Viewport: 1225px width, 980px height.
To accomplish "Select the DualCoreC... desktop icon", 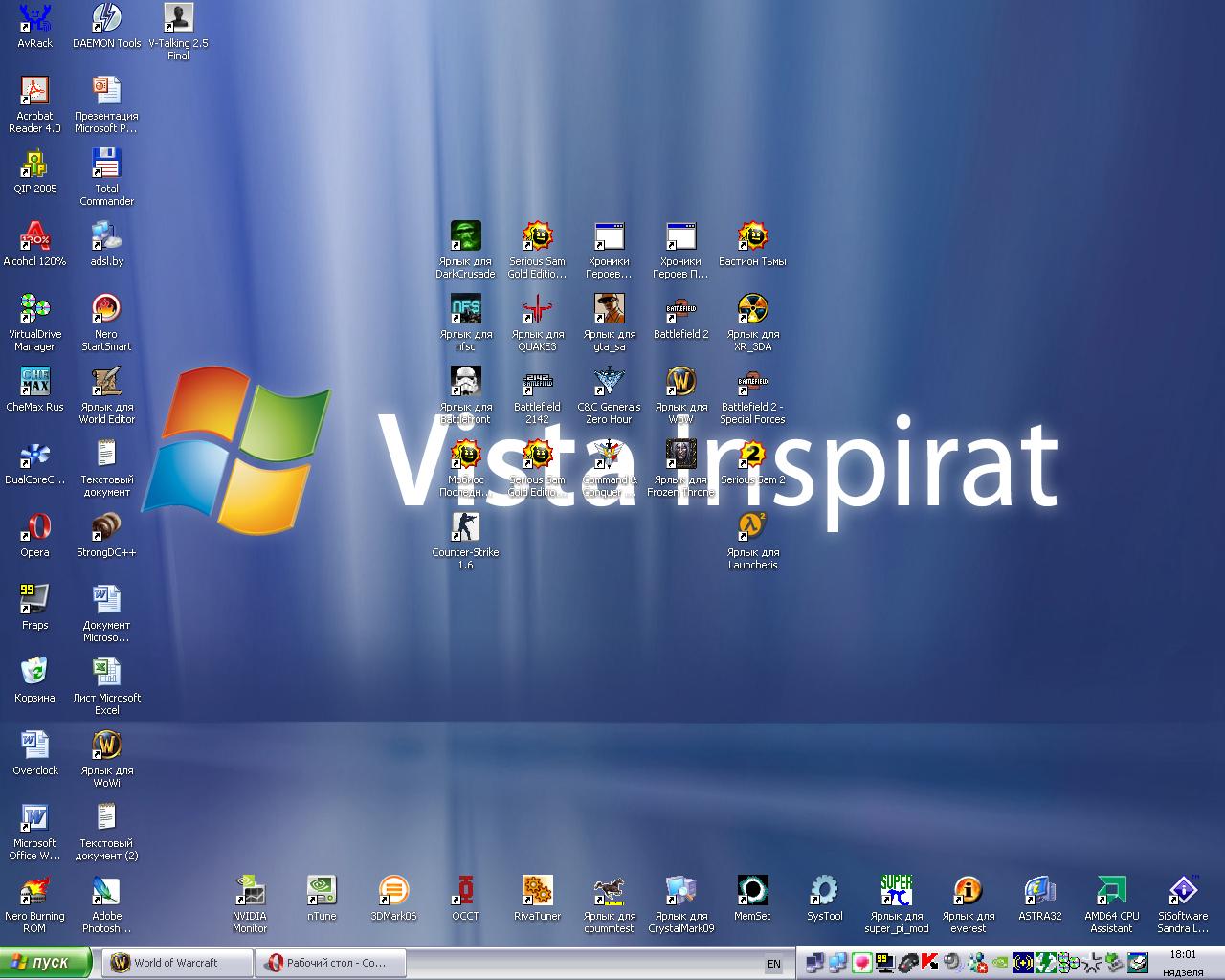I will 34,454.
